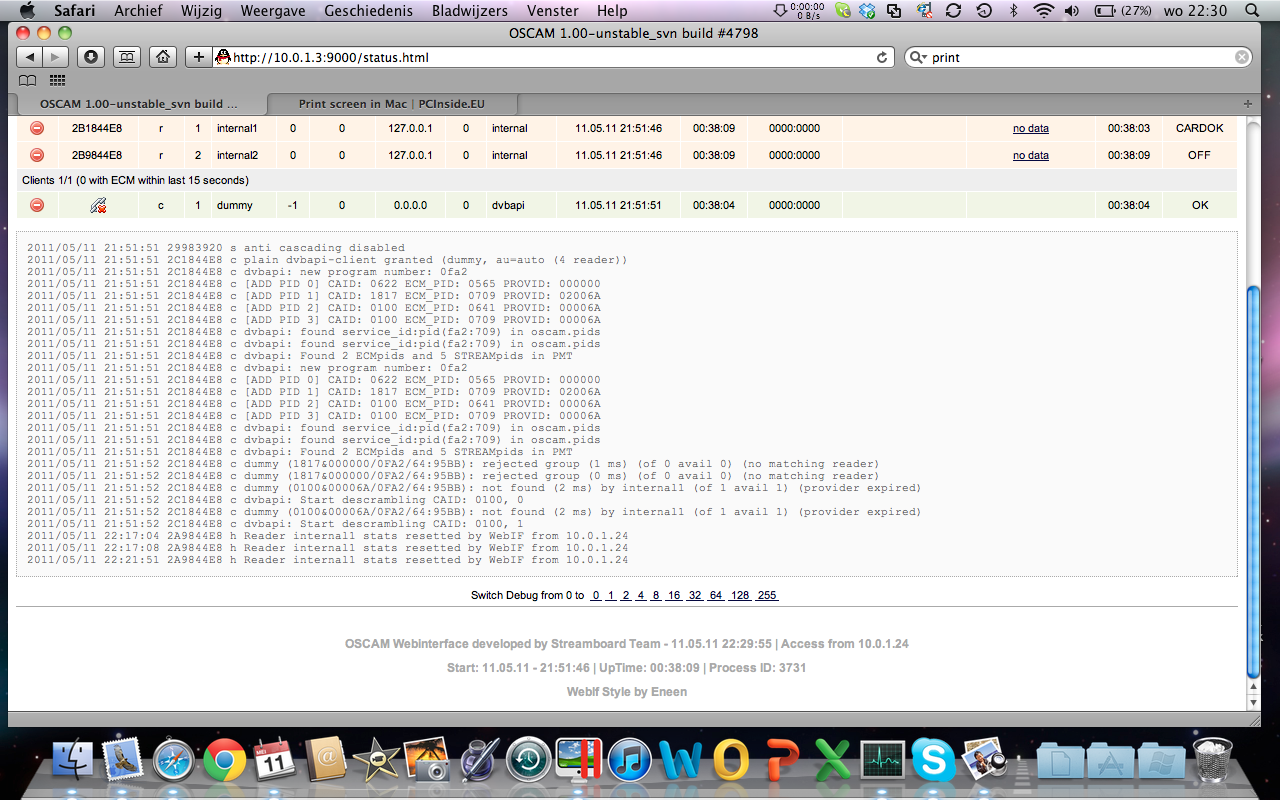Open Activity Monitor from the Dock
Viewport: 1280px width, 800px height.
click(x=883, y=761)
